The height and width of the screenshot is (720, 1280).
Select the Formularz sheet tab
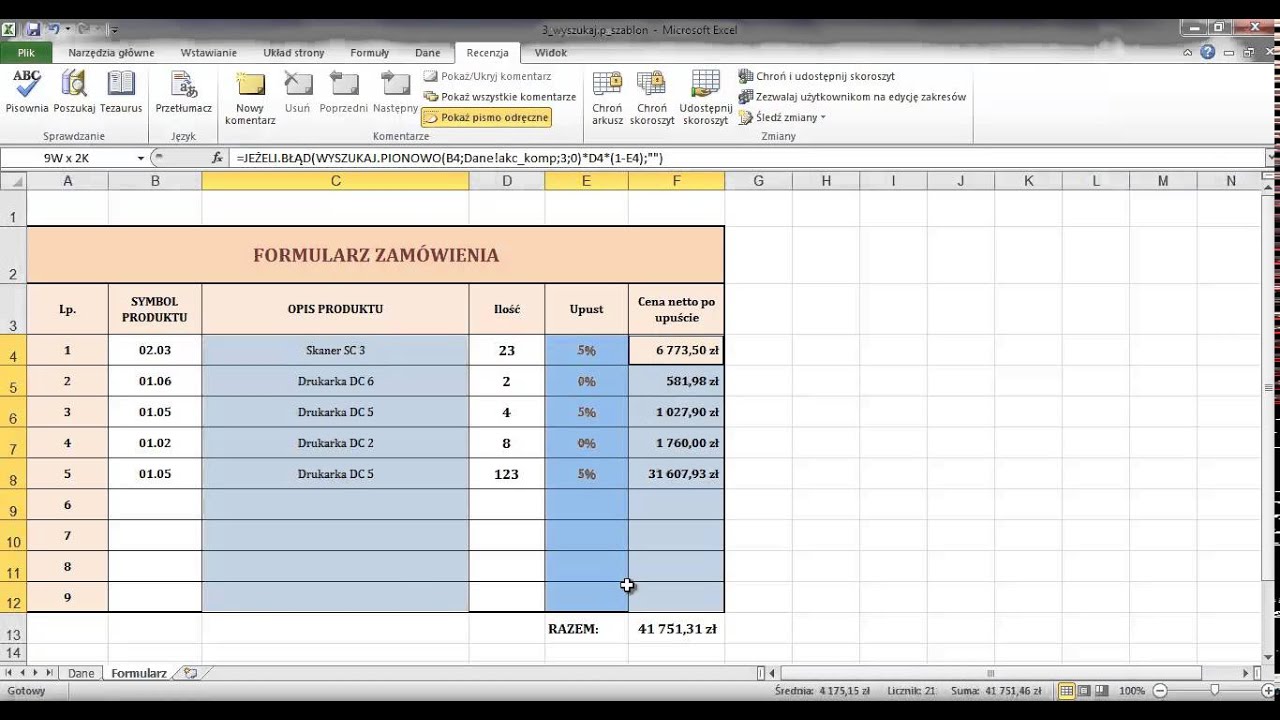(139, 674)
